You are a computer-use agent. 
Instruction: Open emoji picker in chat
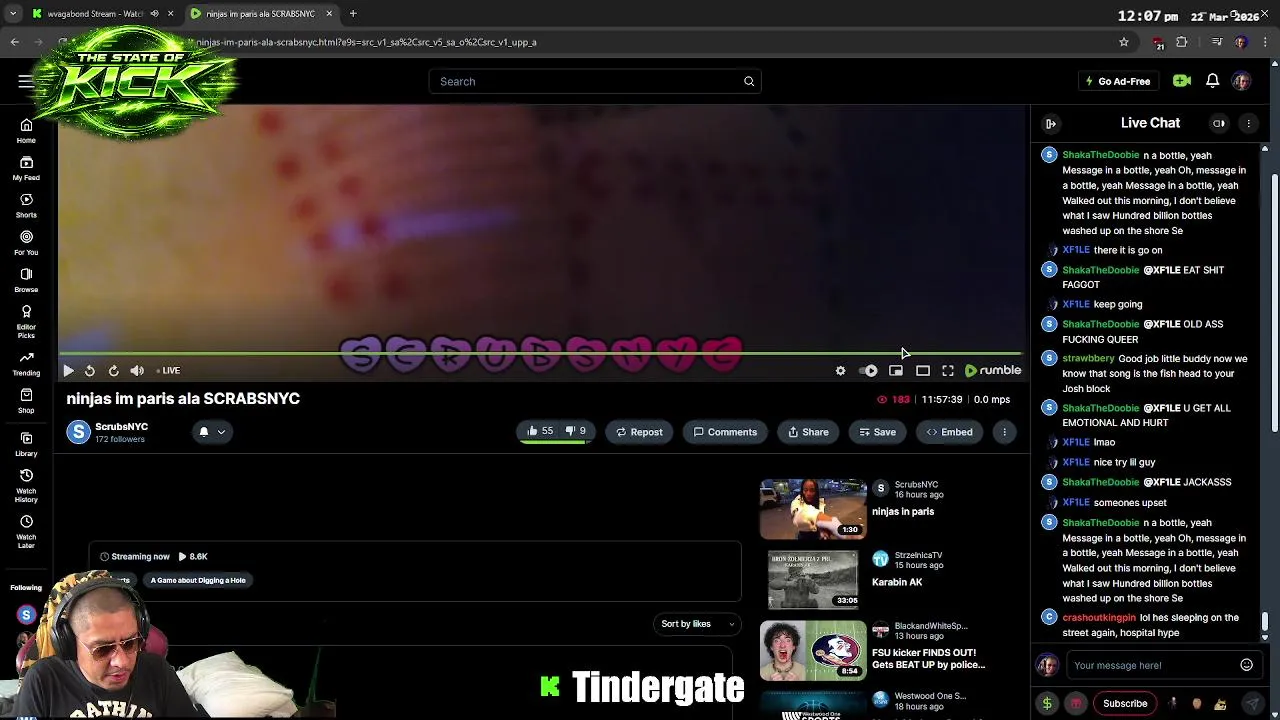coord(1246,665)
